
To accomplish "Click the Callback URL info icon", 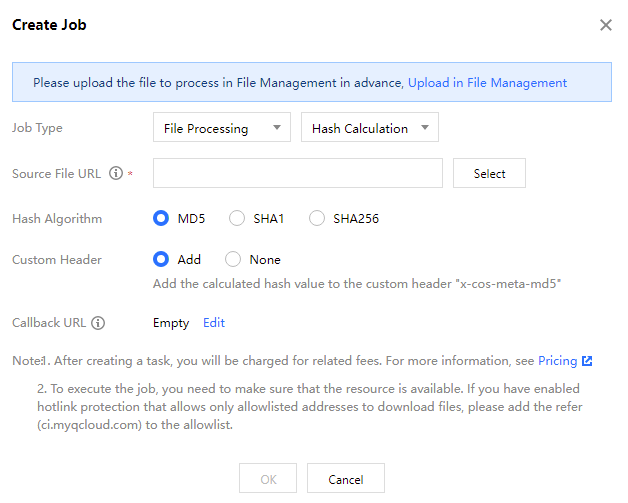I will pyautogui.click(x=98, y=323).
